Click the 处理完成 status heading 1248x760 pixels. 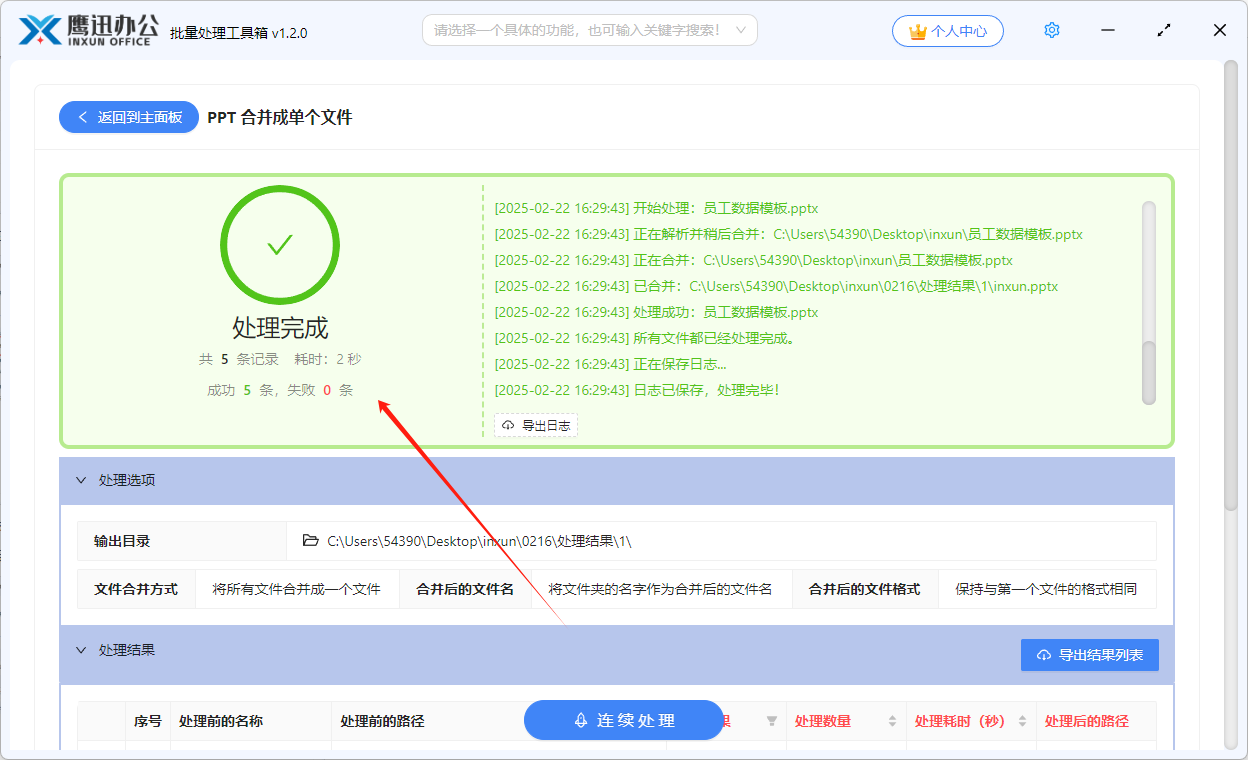(x=280, y=328)
